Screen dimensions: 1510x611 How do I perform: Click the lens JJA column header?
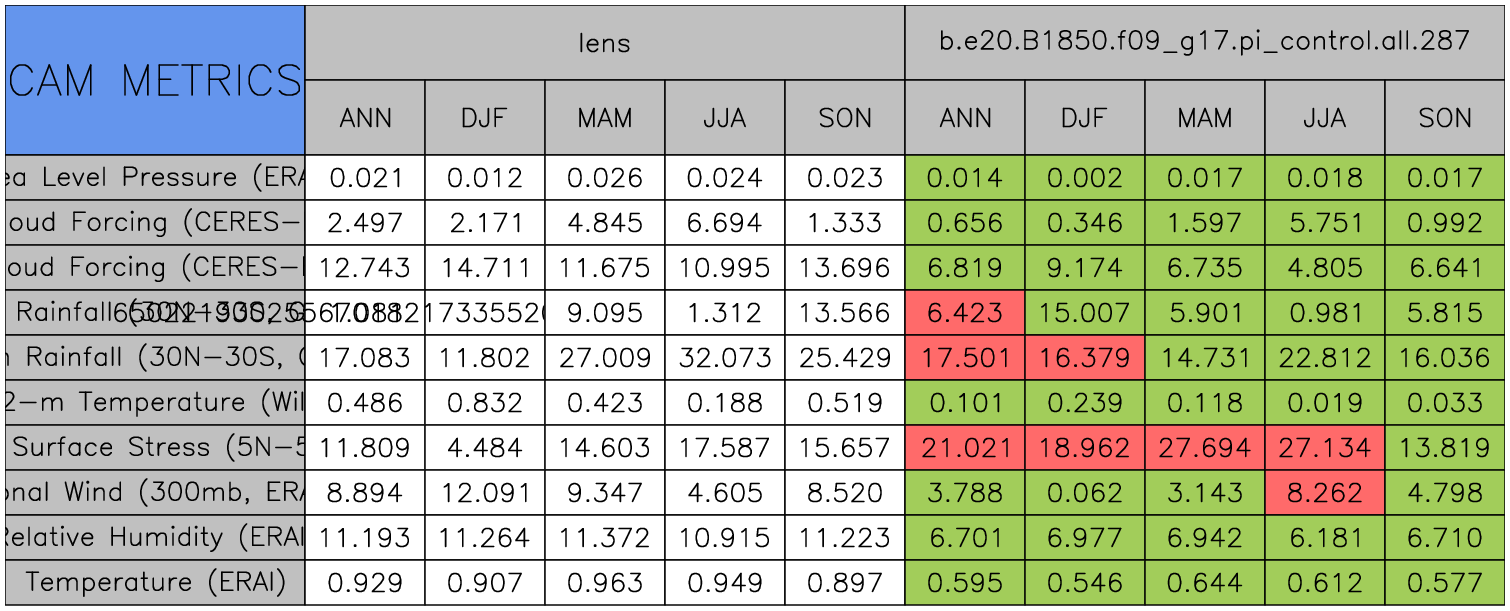point(724,118)
